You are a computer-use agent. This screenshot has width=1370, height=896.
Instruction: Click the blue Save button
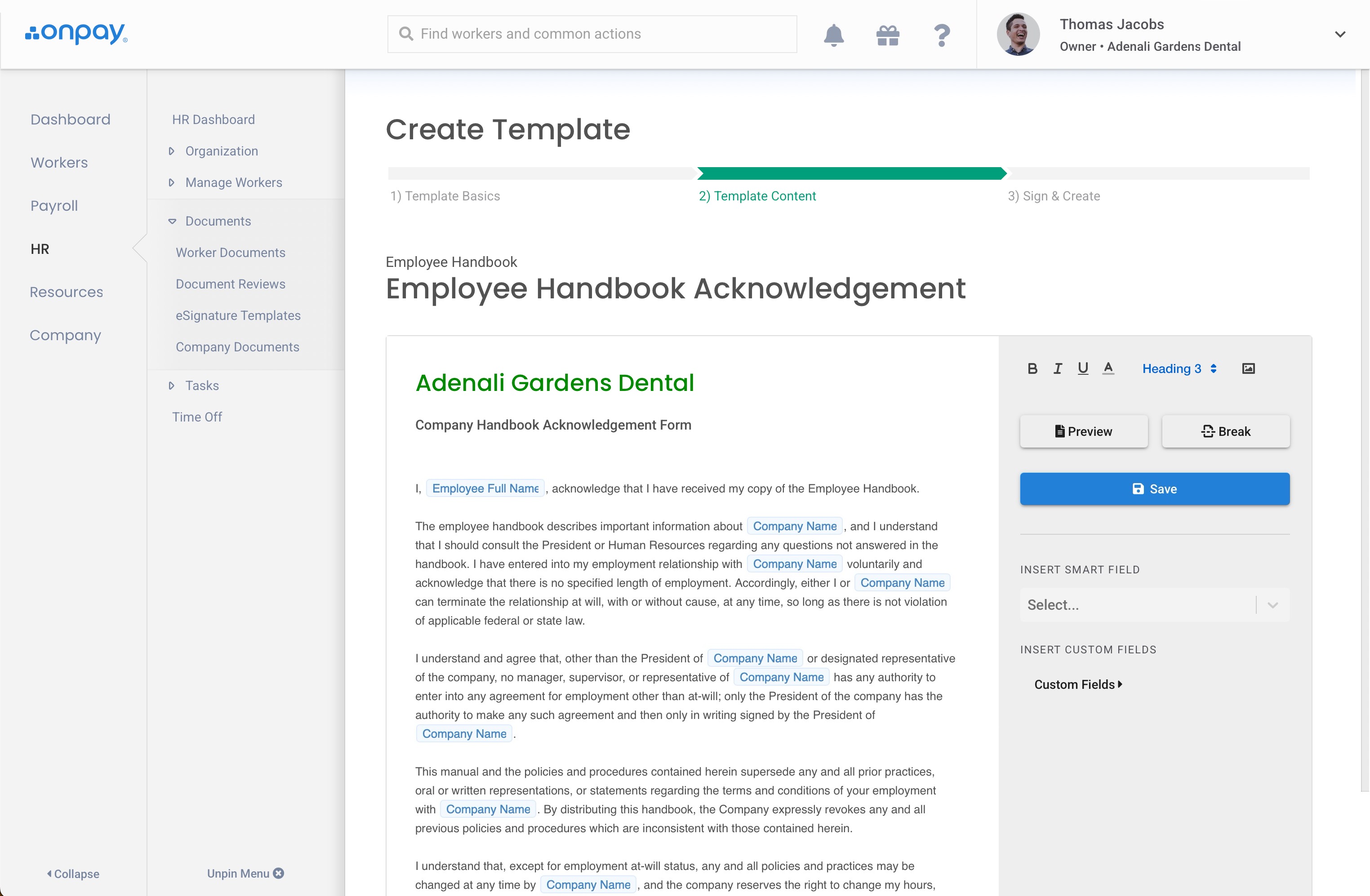tap(1154, 489)
